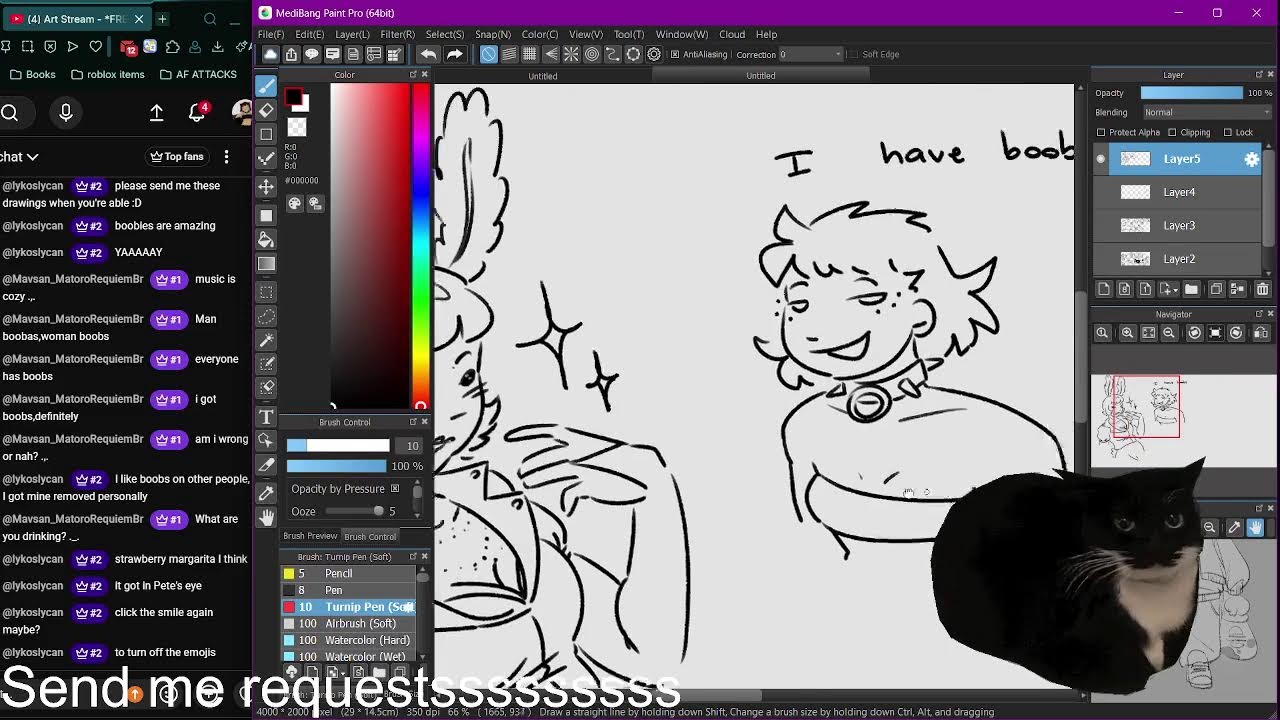This screenshot has width=1280, height=720.
Task: Click the Redo arrow in toolbar
Action: coord(454,54)
